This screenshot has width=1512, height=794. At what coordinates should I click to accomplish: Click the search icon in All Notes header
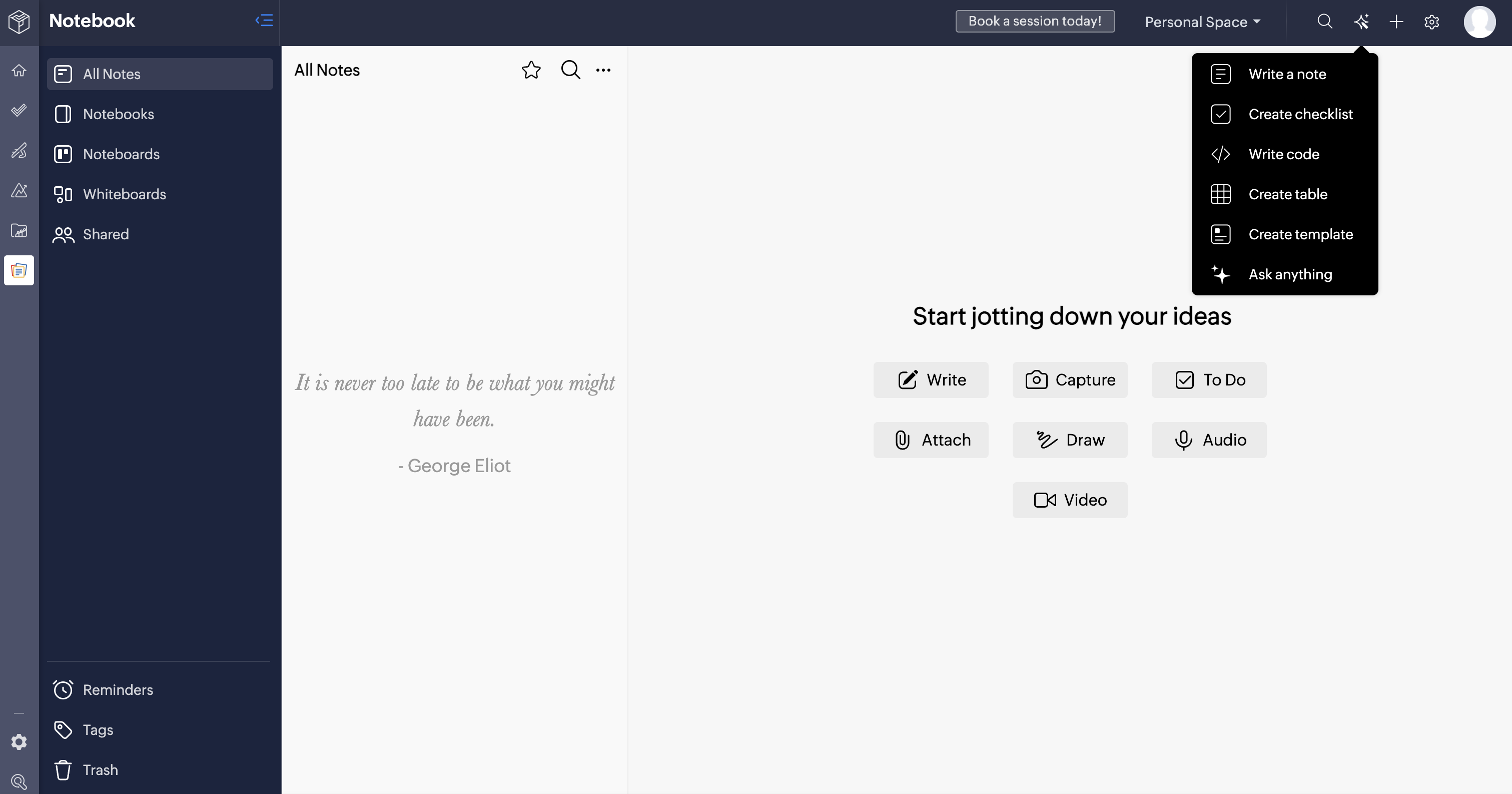[570, 70]
